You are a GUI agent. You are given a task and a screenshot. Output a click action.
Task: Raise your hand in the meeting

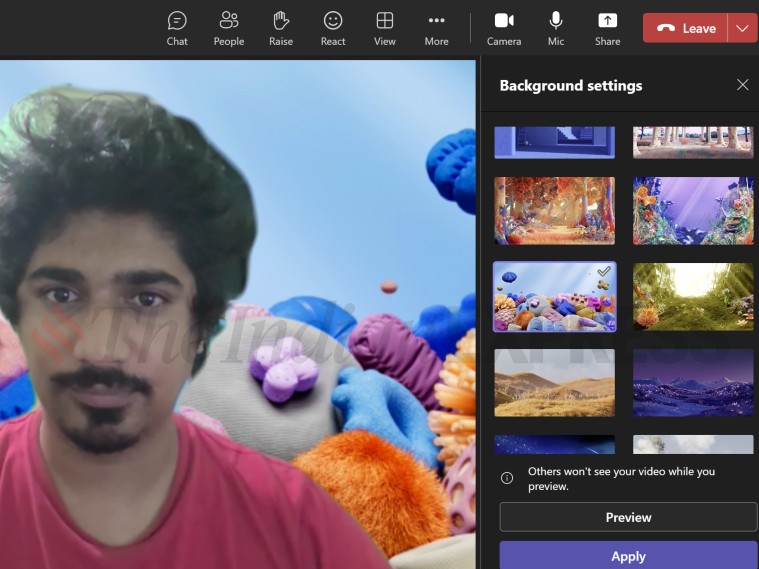click(281, 29)
